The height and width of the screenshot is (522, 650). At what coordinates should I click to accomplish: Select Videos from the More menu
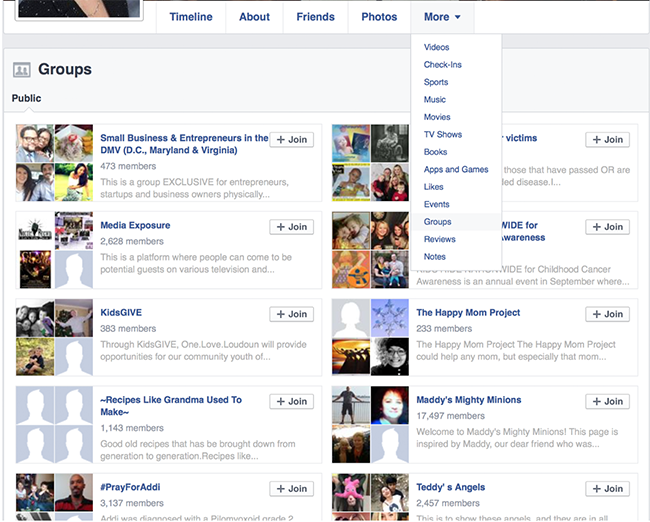(x=436, y=47)
